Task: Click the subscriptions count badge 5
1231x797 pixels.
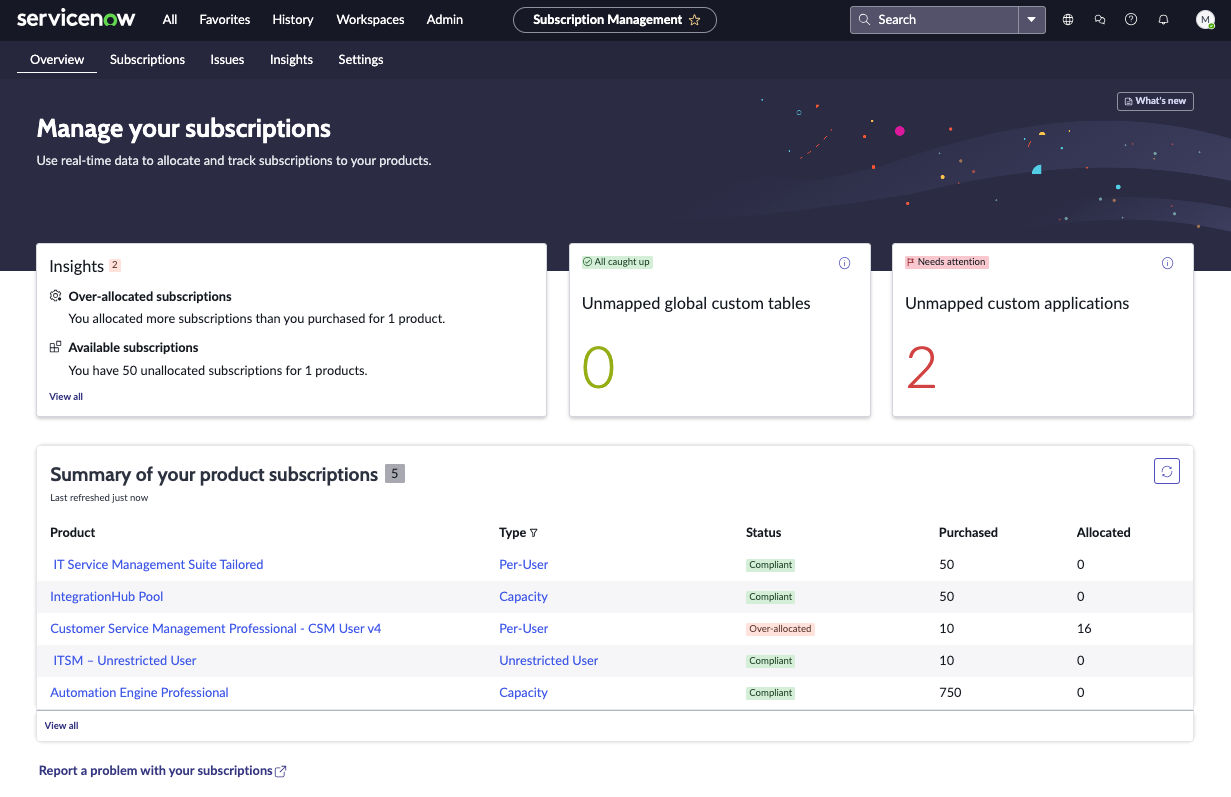Action: 395,474
